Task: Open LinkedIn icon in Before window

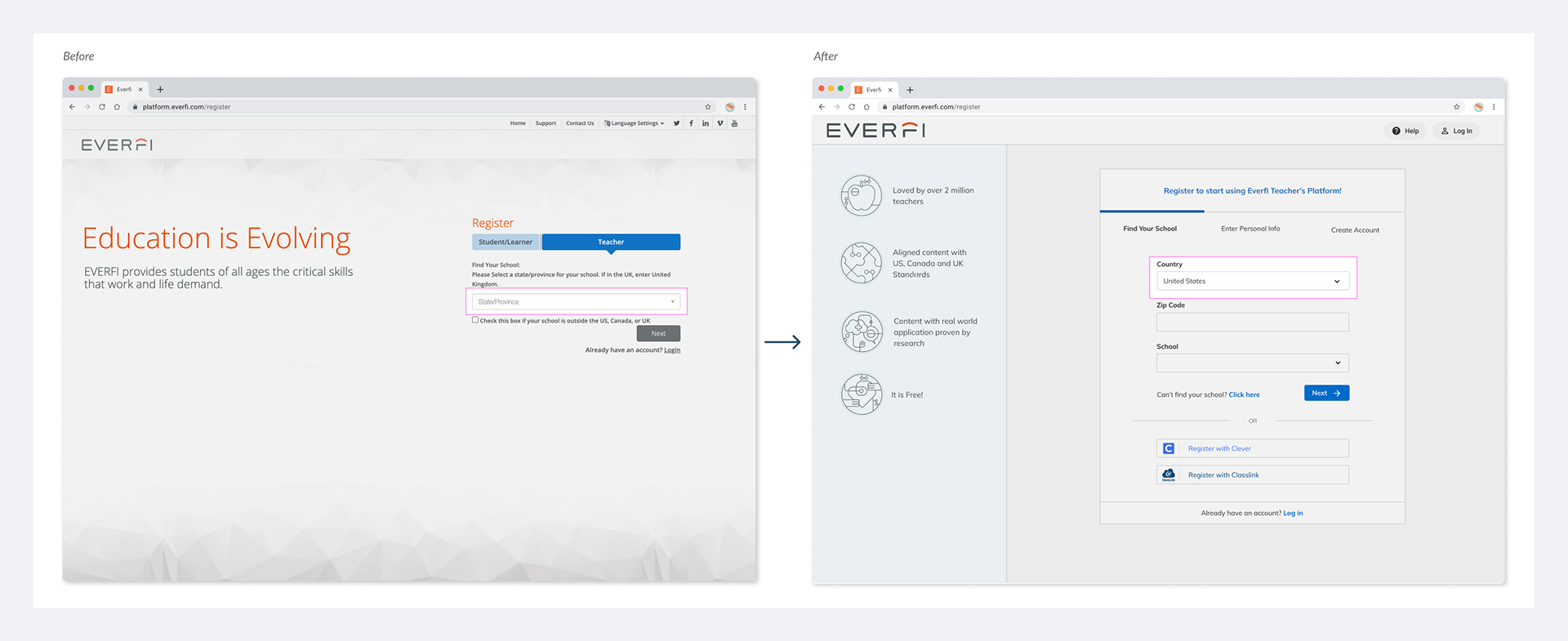Action: point(706,123)
